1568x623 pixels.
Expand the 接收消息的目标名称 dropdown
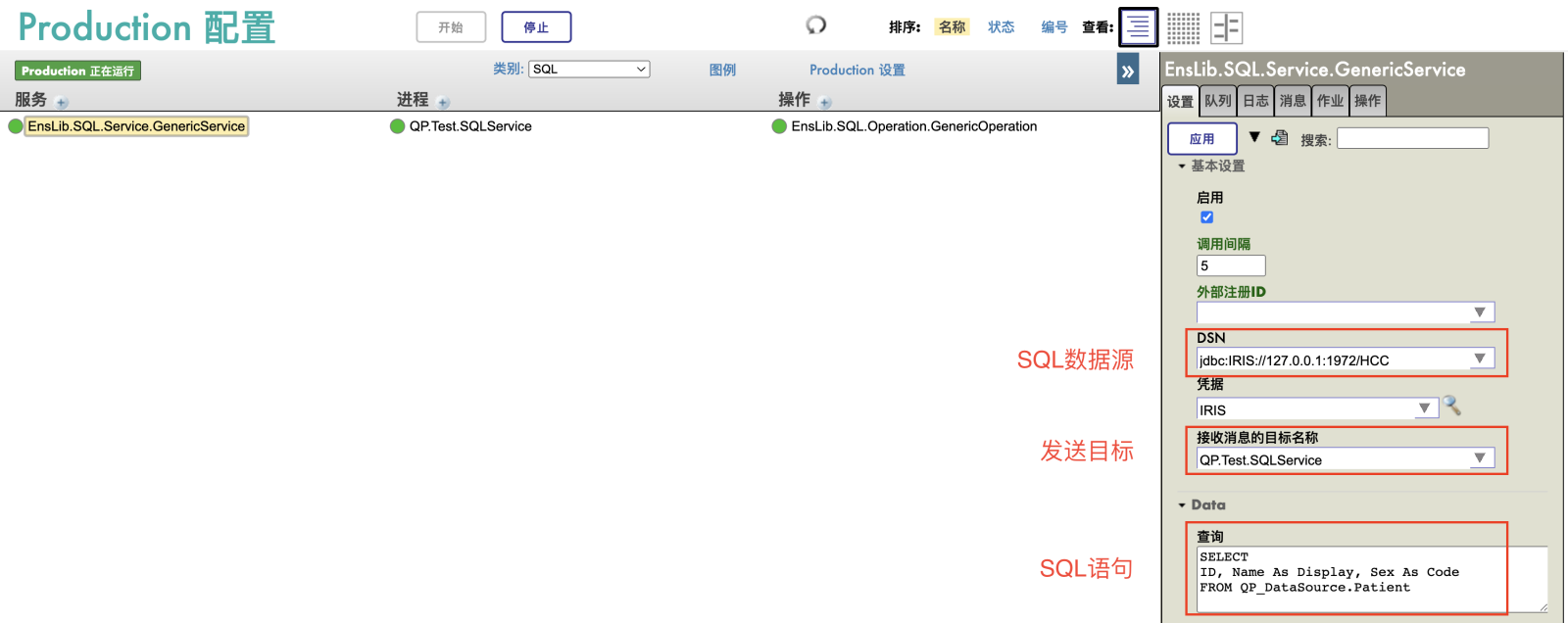click(1480, 458)
